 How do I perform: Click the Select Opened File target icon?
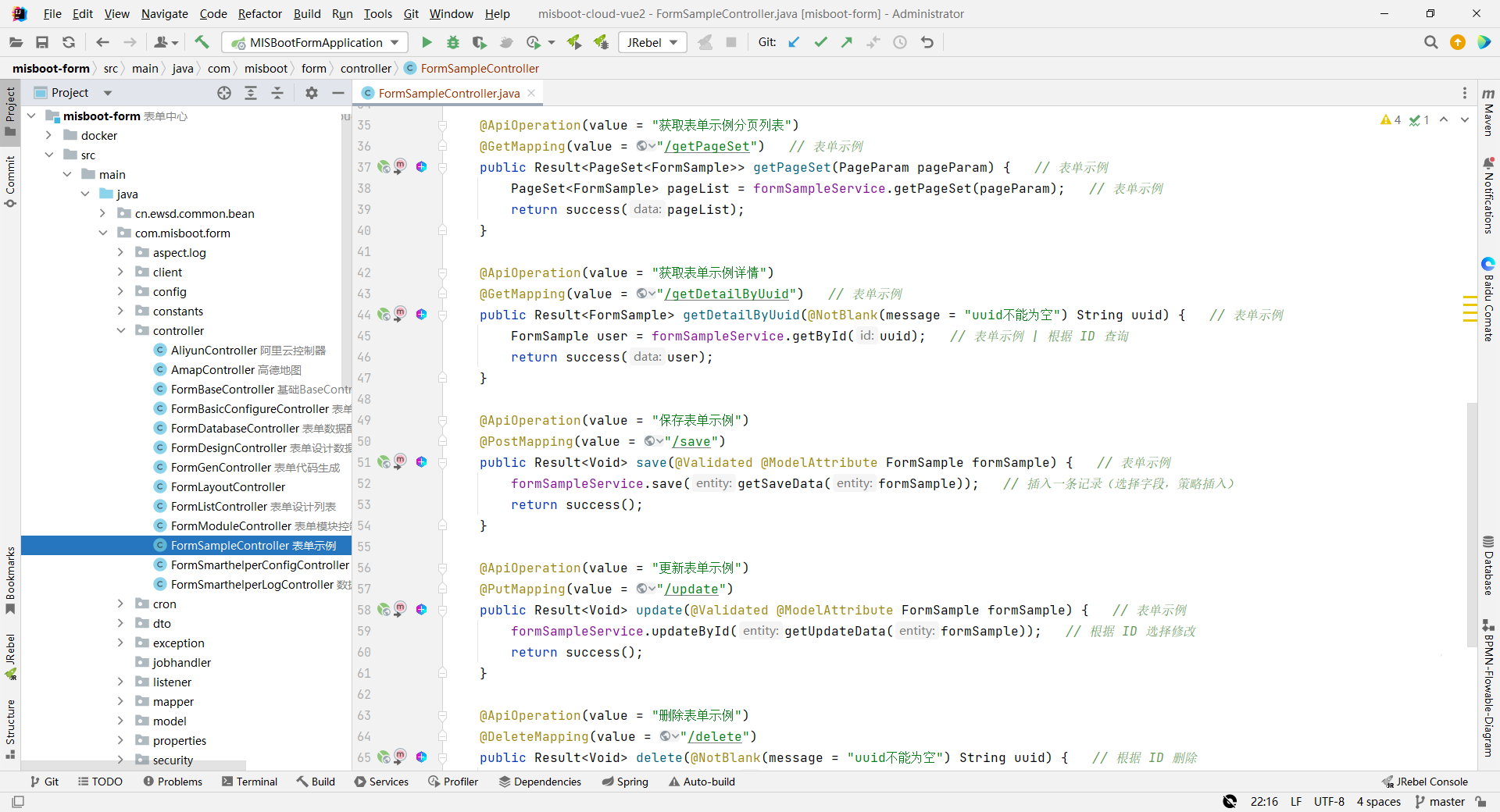[x=224, y=93]
